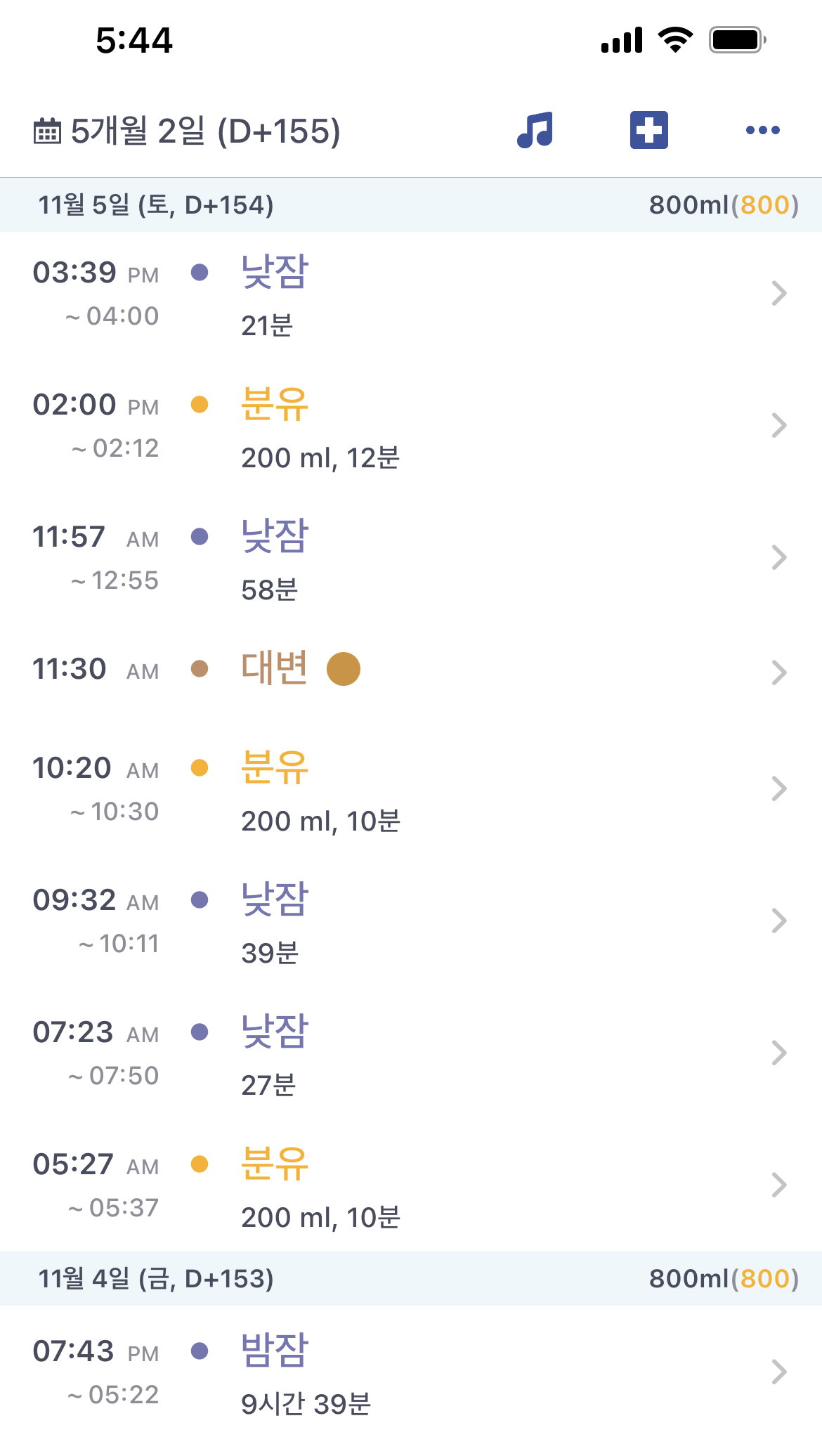Image resolution: width=822 pixels, height=1456 pixels.
Task: Open the 02:00 PM formula entry chevron
Action: (778, 425)
